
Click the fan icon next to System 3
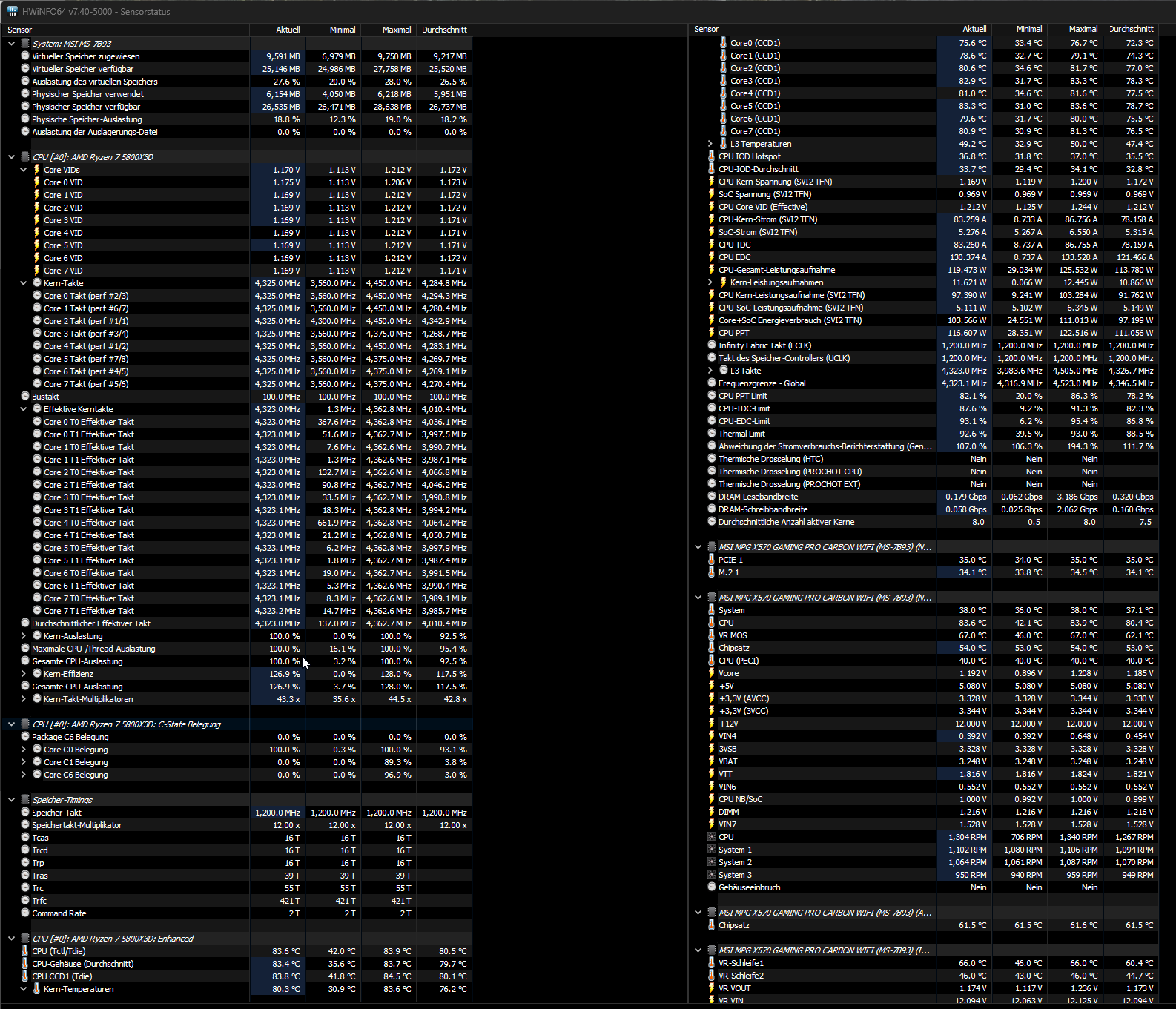(712, 875)
